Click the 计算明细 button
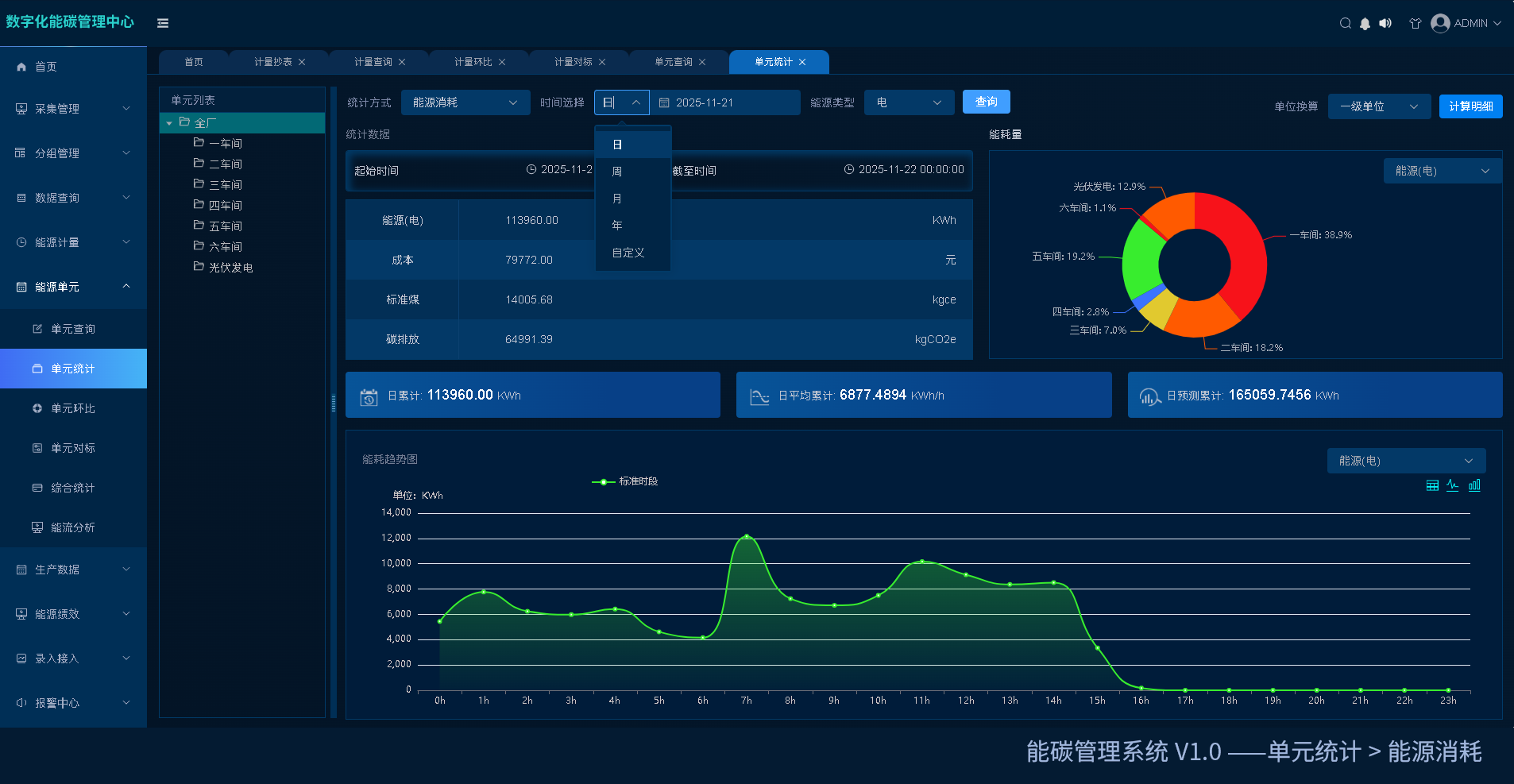The width and height of the screenshot is (1514, 784). [x=1470, y=106]
